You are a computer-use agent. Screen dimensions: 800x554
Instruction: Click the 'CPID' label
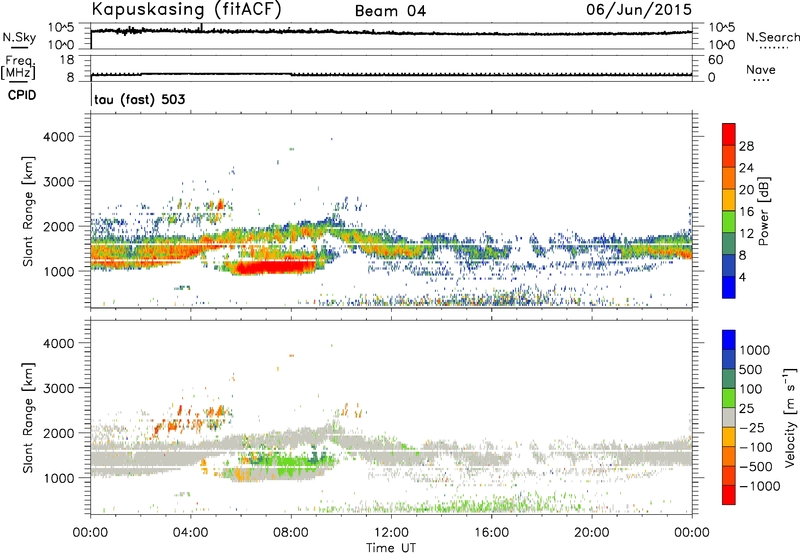(22, 95)
